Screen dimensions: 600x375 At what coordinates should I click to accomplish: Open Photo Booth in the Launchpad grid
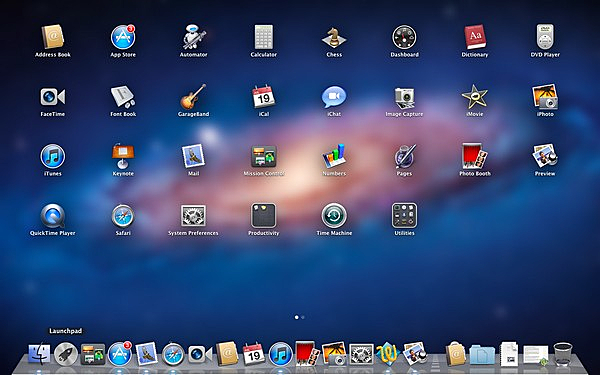pos(475,156)
